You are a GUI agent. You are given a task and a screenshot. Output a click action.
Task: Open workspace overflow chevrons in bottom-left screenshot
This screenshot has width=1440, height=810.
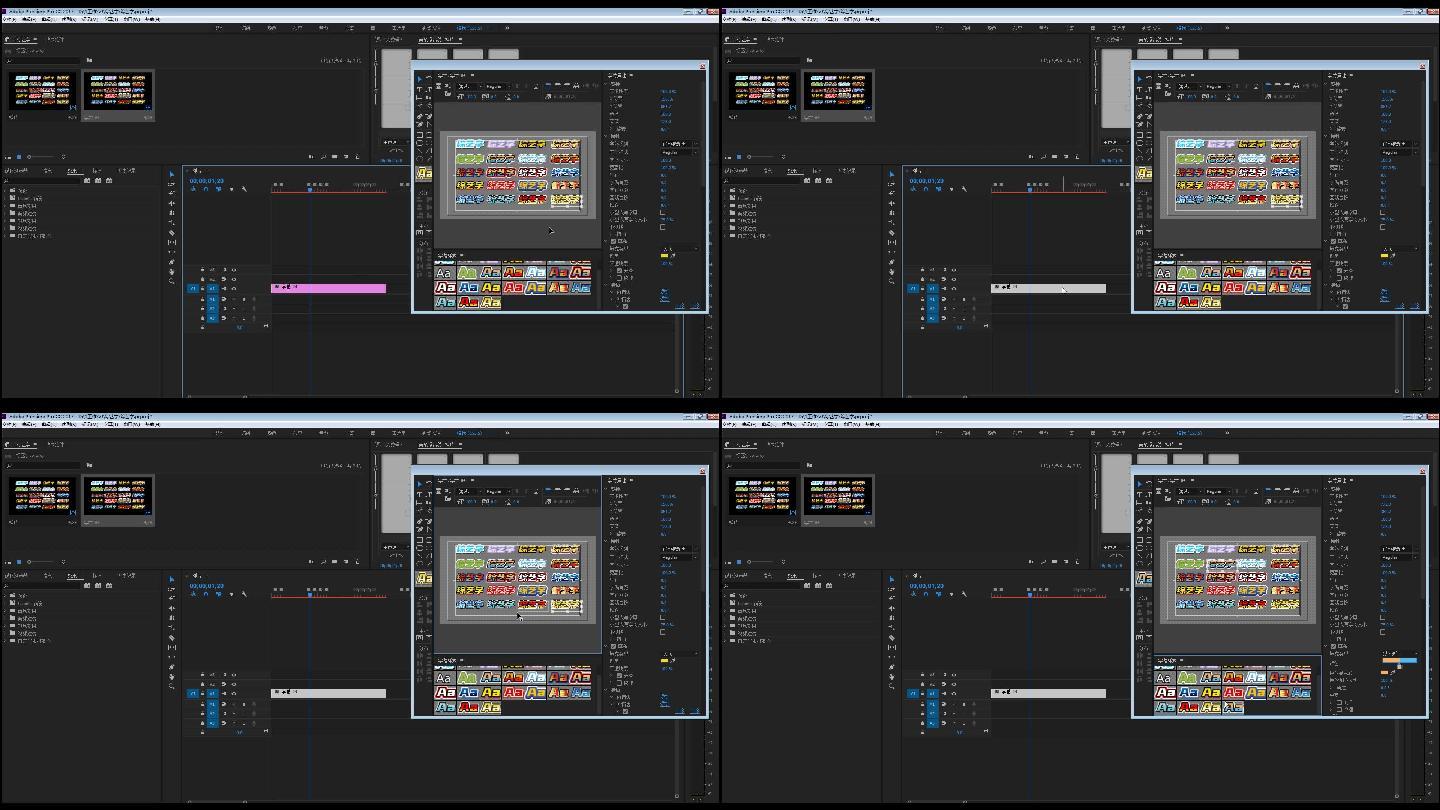(x=507, y=433)
